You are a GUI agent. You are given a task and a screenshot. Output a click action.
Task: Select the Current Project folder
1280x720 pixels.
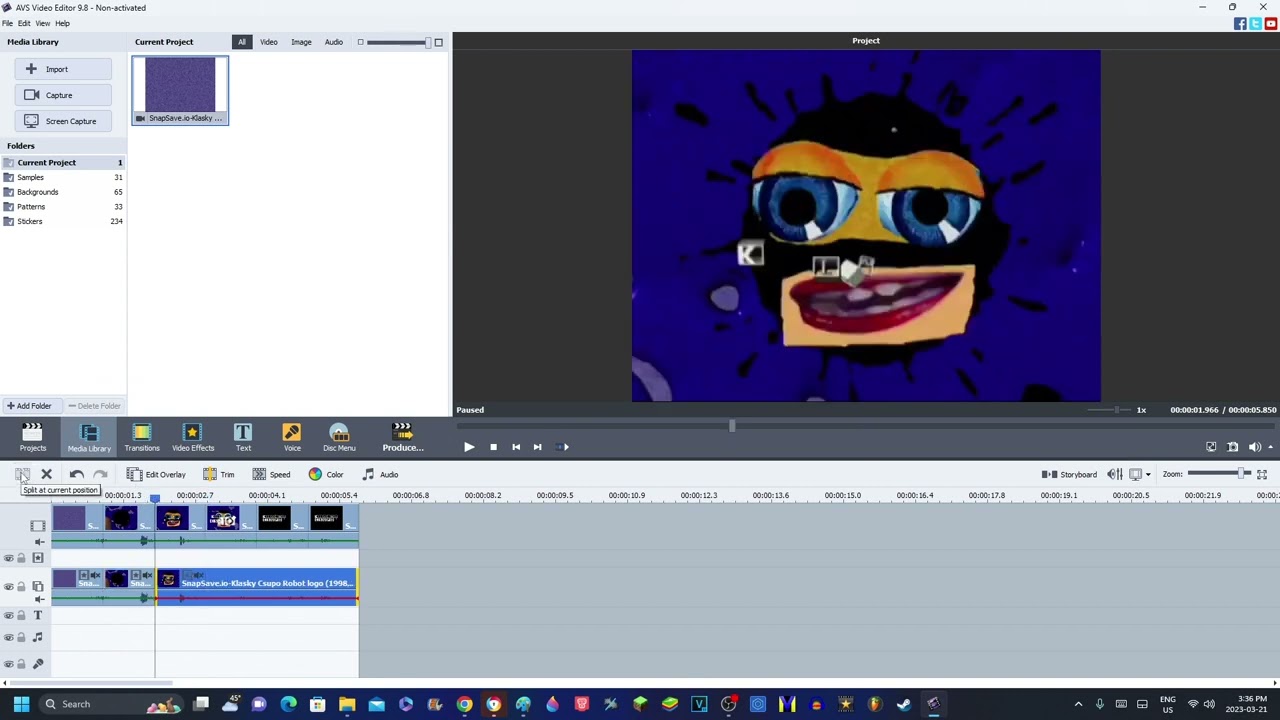click(x=63, y=162)
